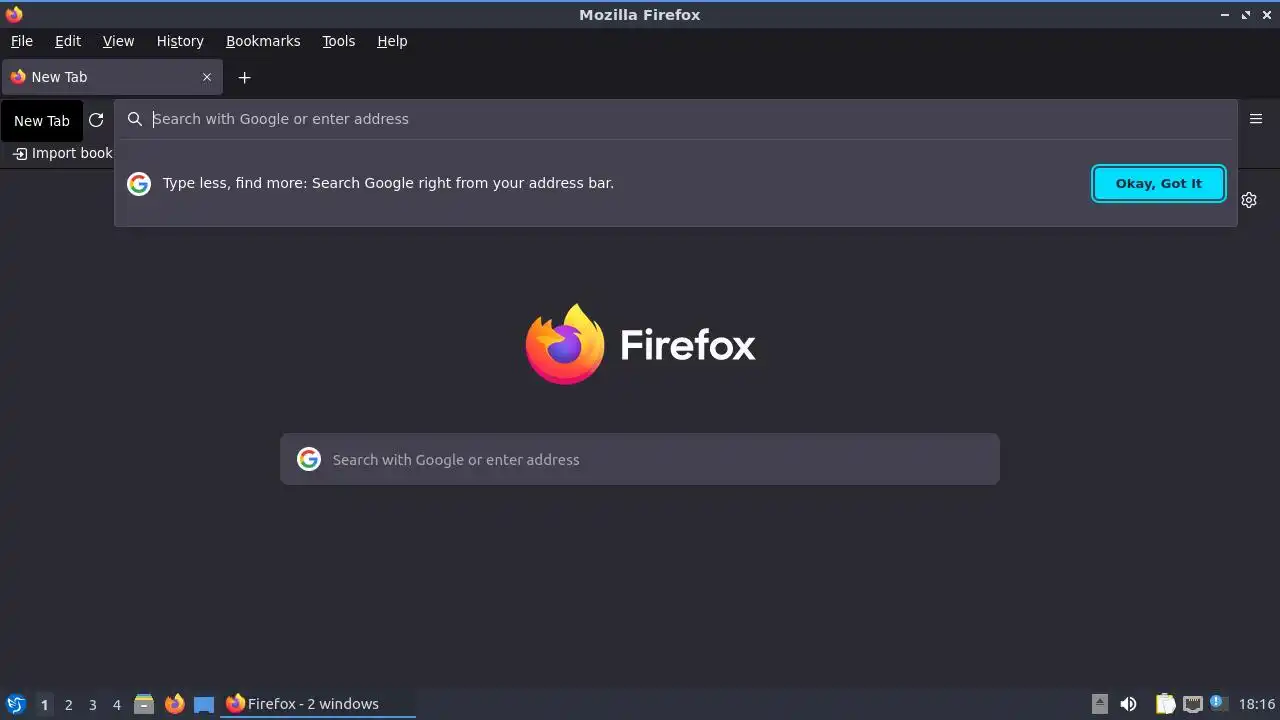Reload the current page
Viewport: 1280px width, 720px height.
tap(96, 120)
